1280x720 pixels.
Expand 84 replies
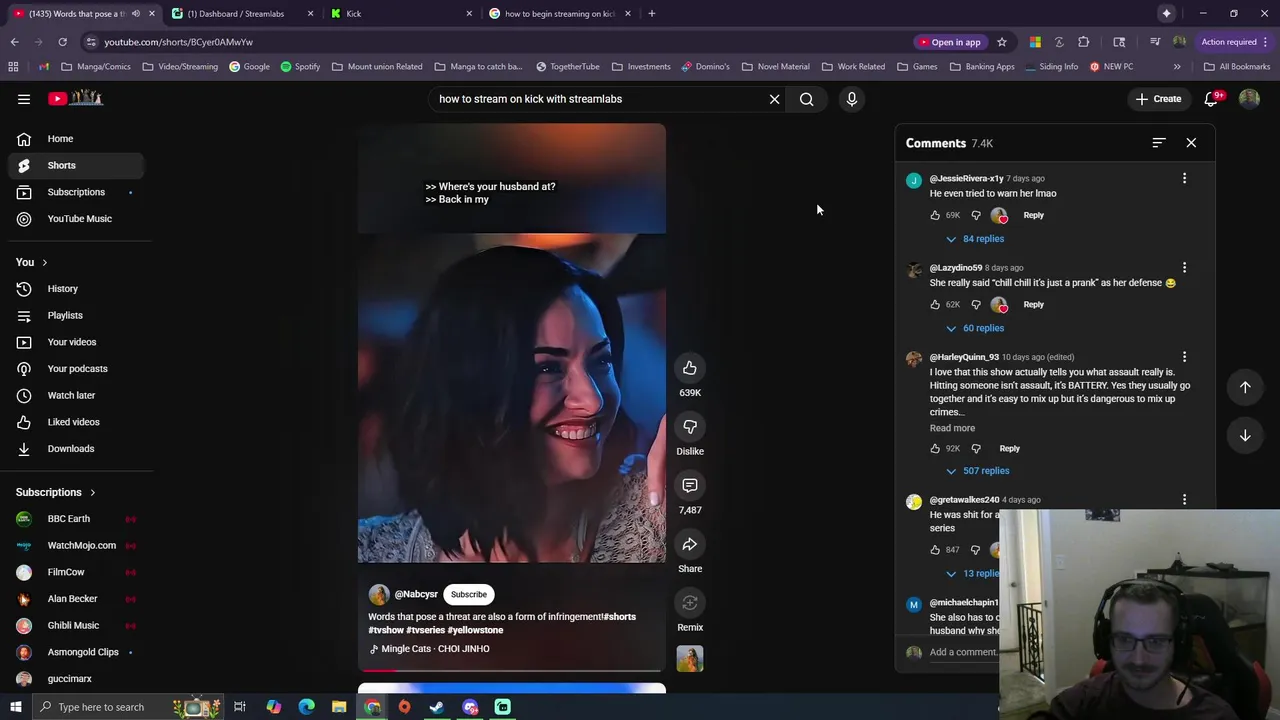click(975, 239)
